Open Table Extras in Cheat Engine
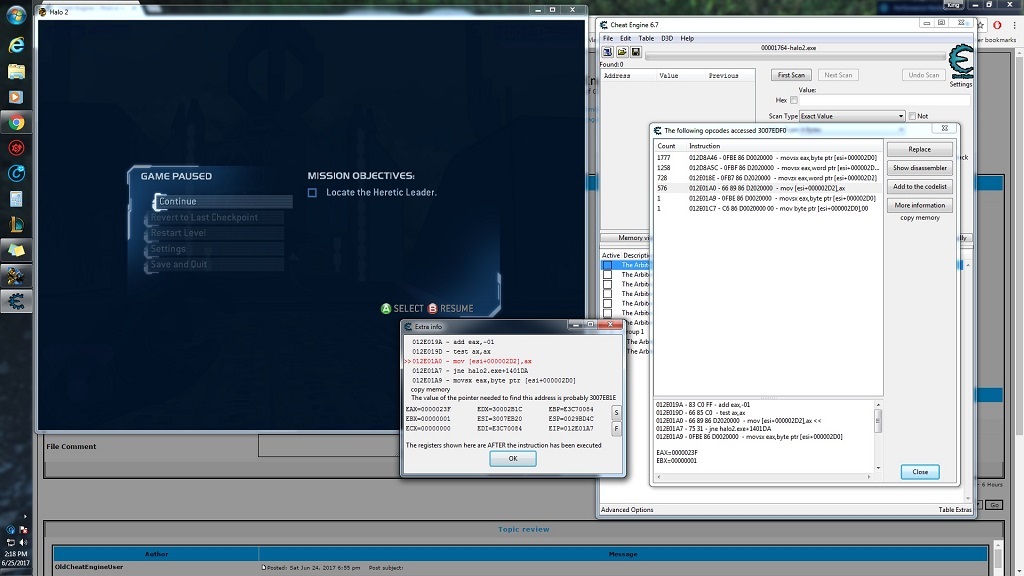Image resolution: width=1024 pixels, height=576 pixels. pyautogui.click(x=955, y=510)
